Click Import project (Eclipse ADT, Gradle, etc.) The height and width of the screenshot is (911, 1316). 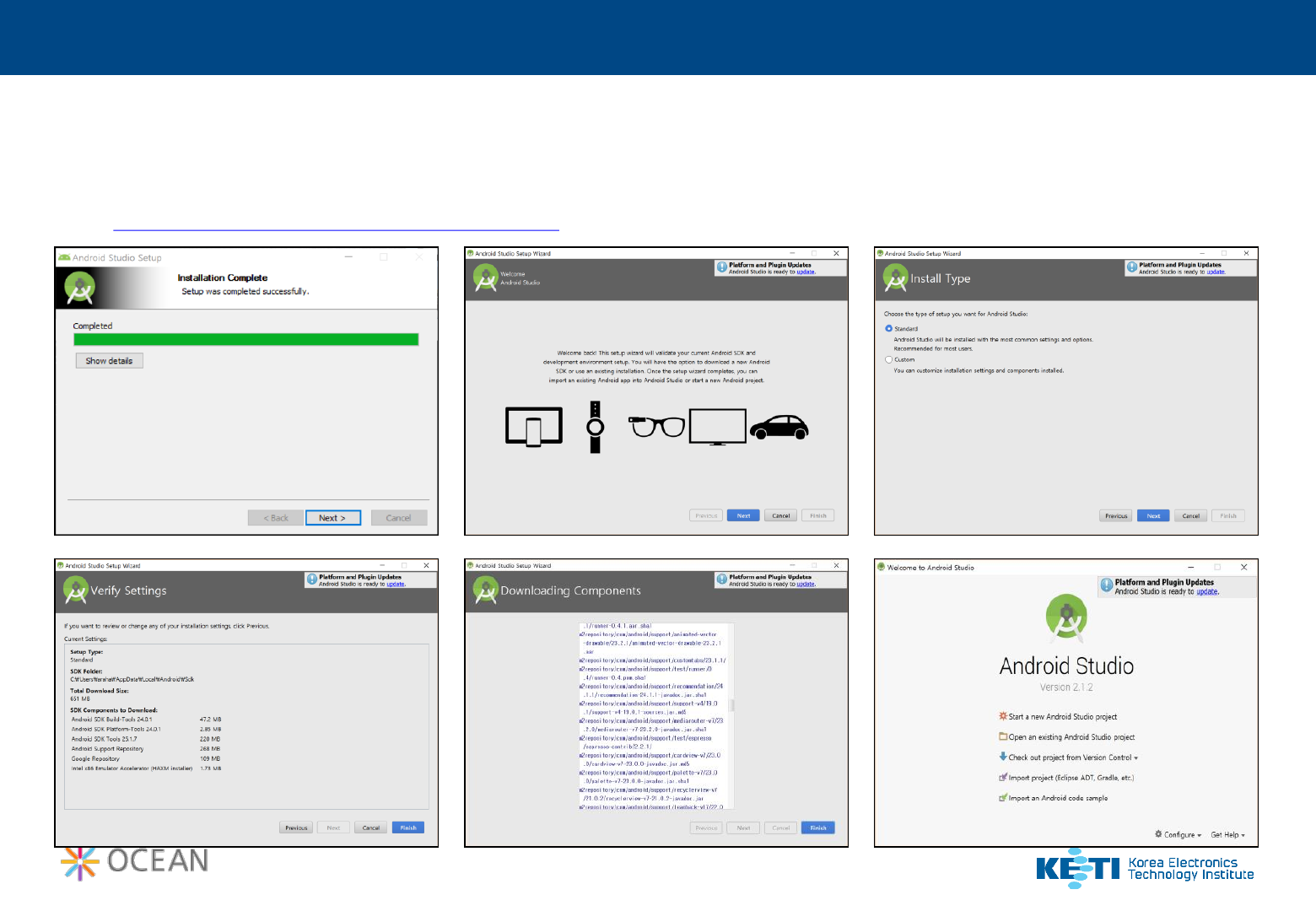click(x=1066, y=778)
